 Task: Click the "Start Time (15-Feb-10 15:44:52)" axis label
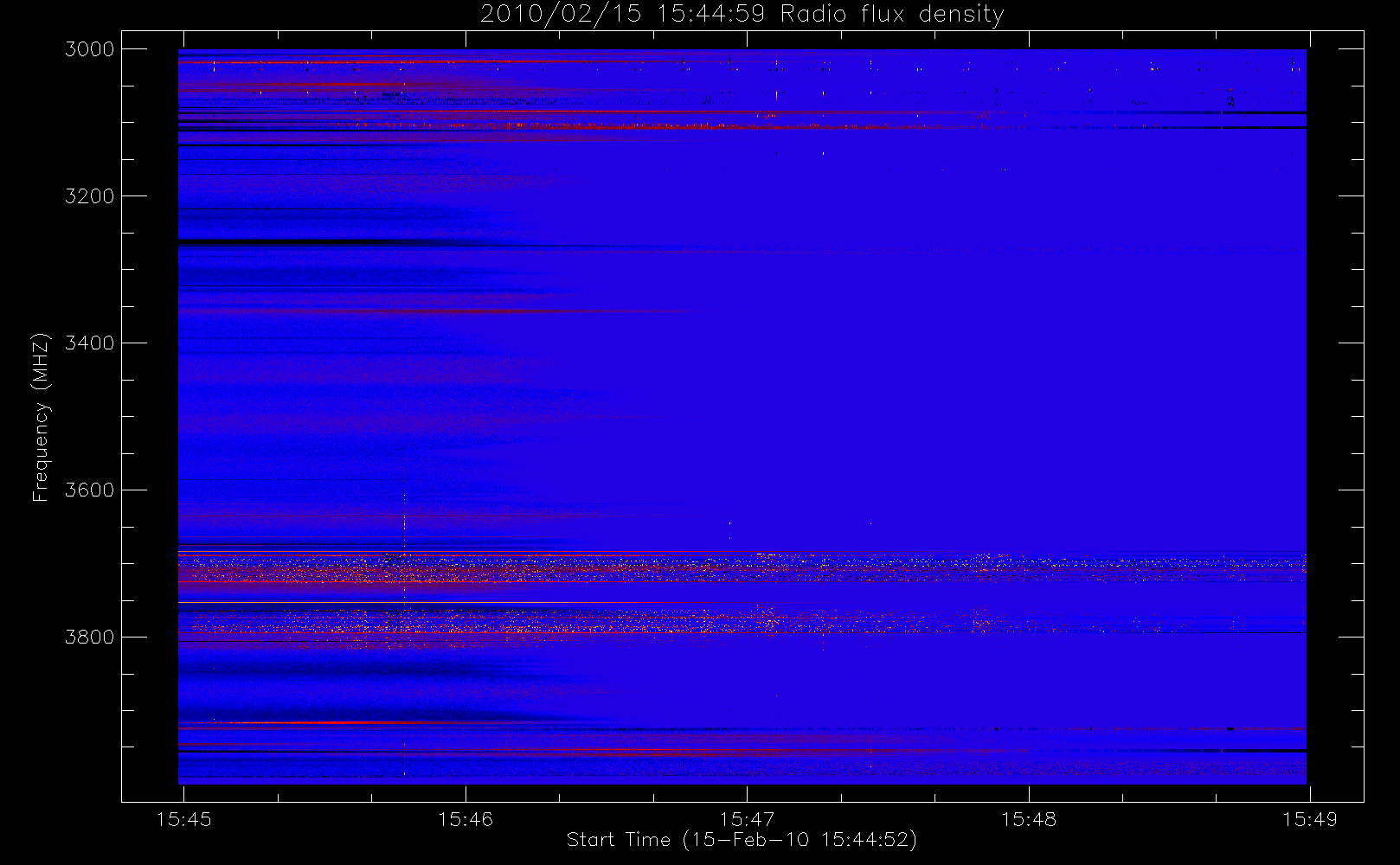742,840
